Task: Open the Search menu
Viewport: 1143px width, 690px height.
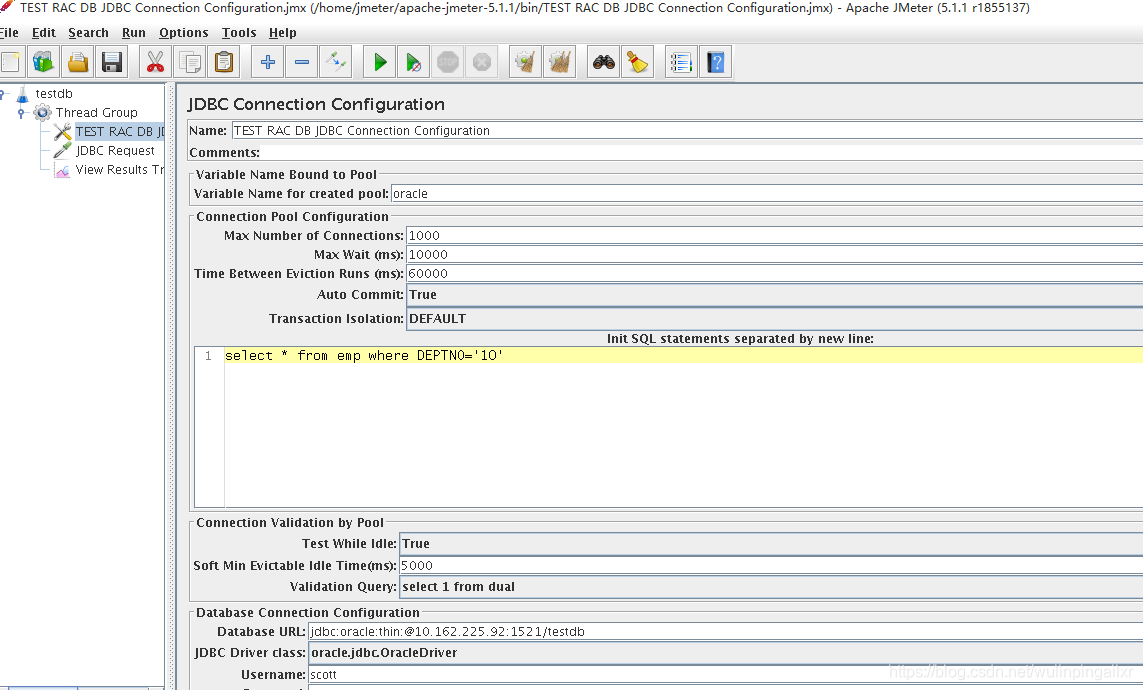Action: pyautogui.click(x=88, y=33)
